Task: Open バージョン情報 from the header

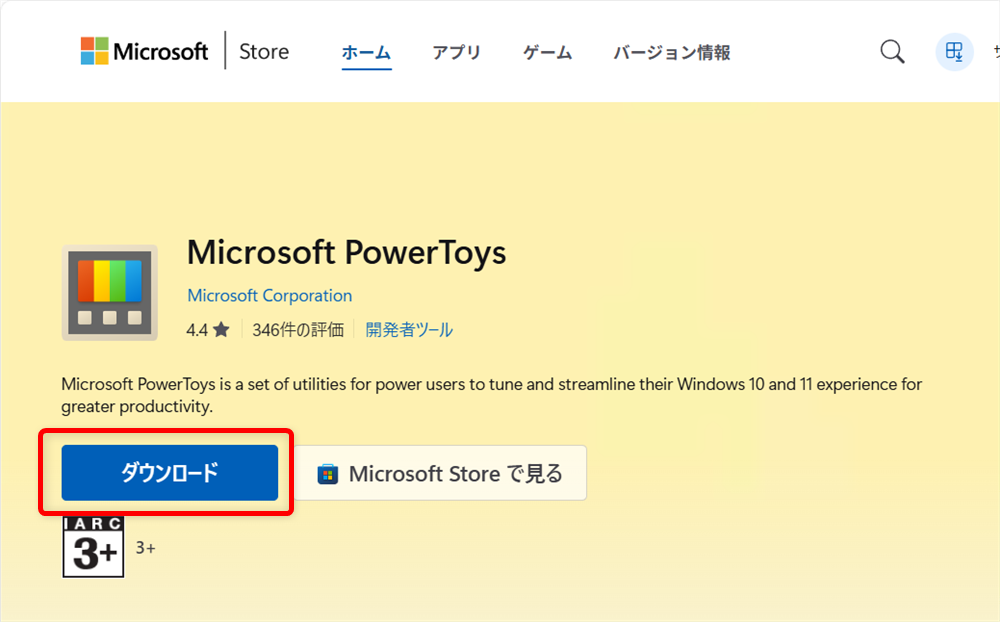Action: [x=670, y=52]
